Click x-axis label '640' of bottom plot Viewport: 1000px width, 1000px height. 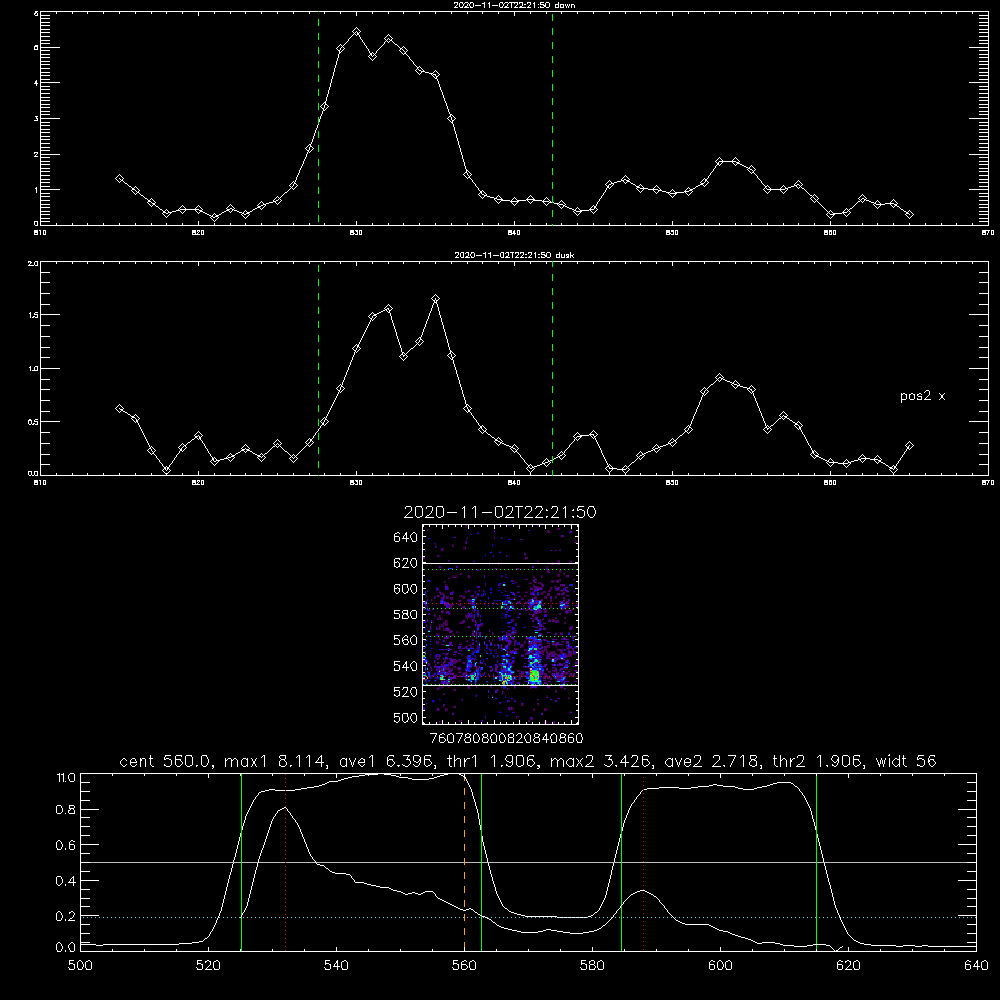click(x=976, y=966)
